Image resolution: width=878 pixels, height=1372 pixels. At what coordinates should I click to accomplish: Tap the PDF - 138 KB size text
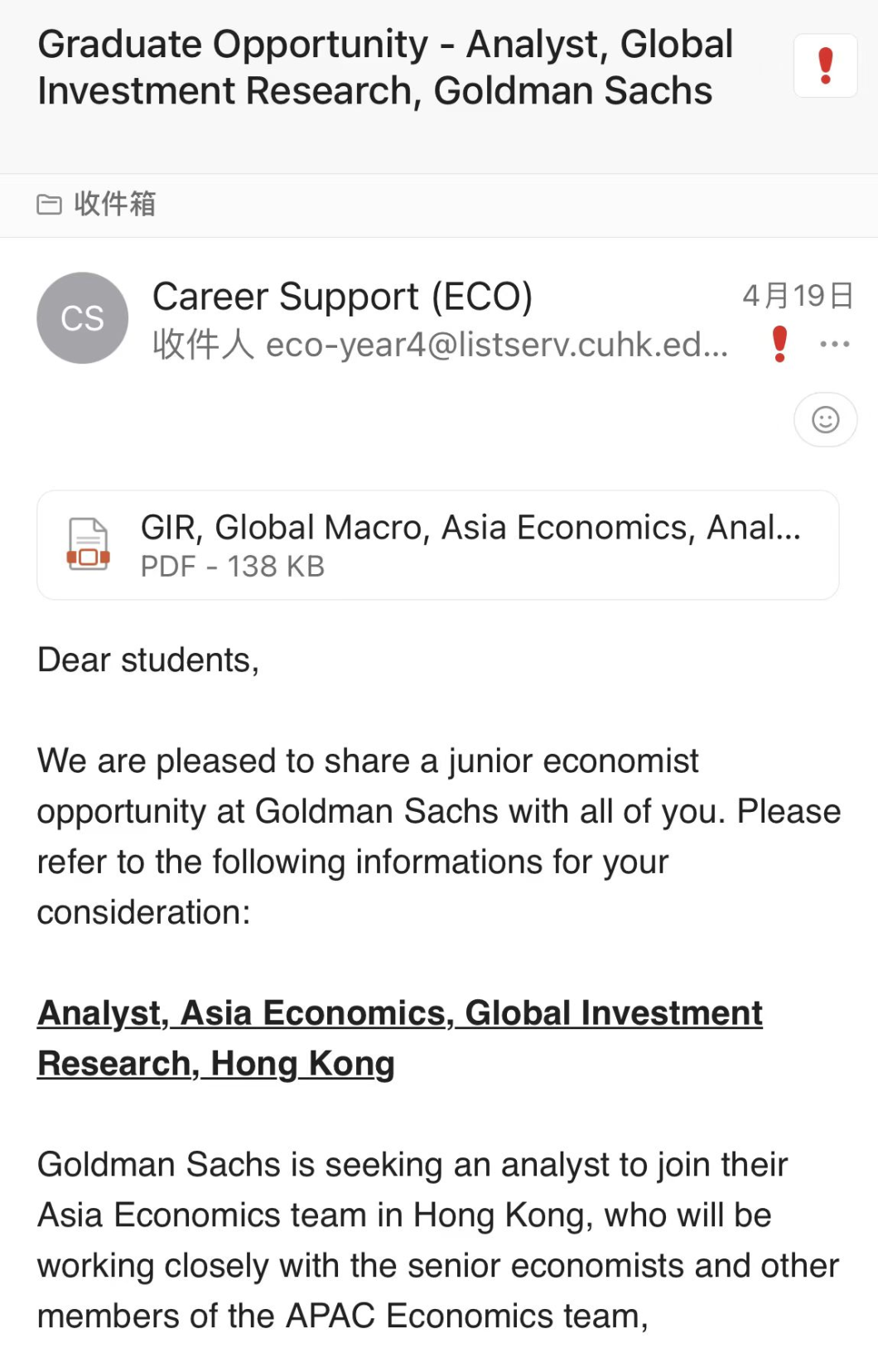[x=233, y=567]
